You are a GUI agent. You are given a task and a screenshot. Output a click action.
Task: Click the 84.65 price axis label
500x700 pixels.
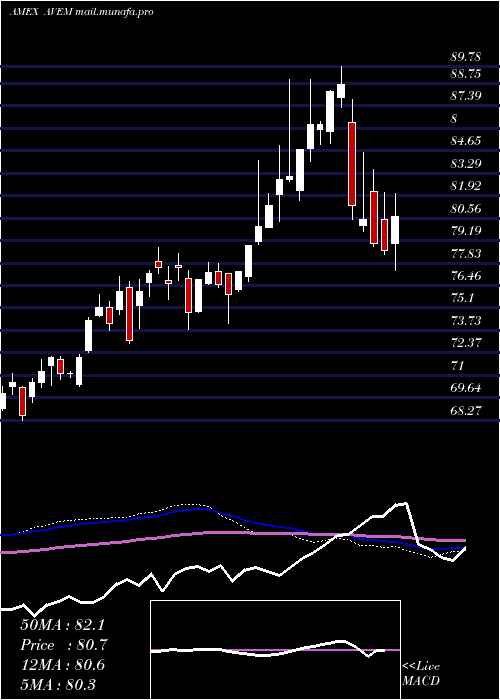click(466, 141)
